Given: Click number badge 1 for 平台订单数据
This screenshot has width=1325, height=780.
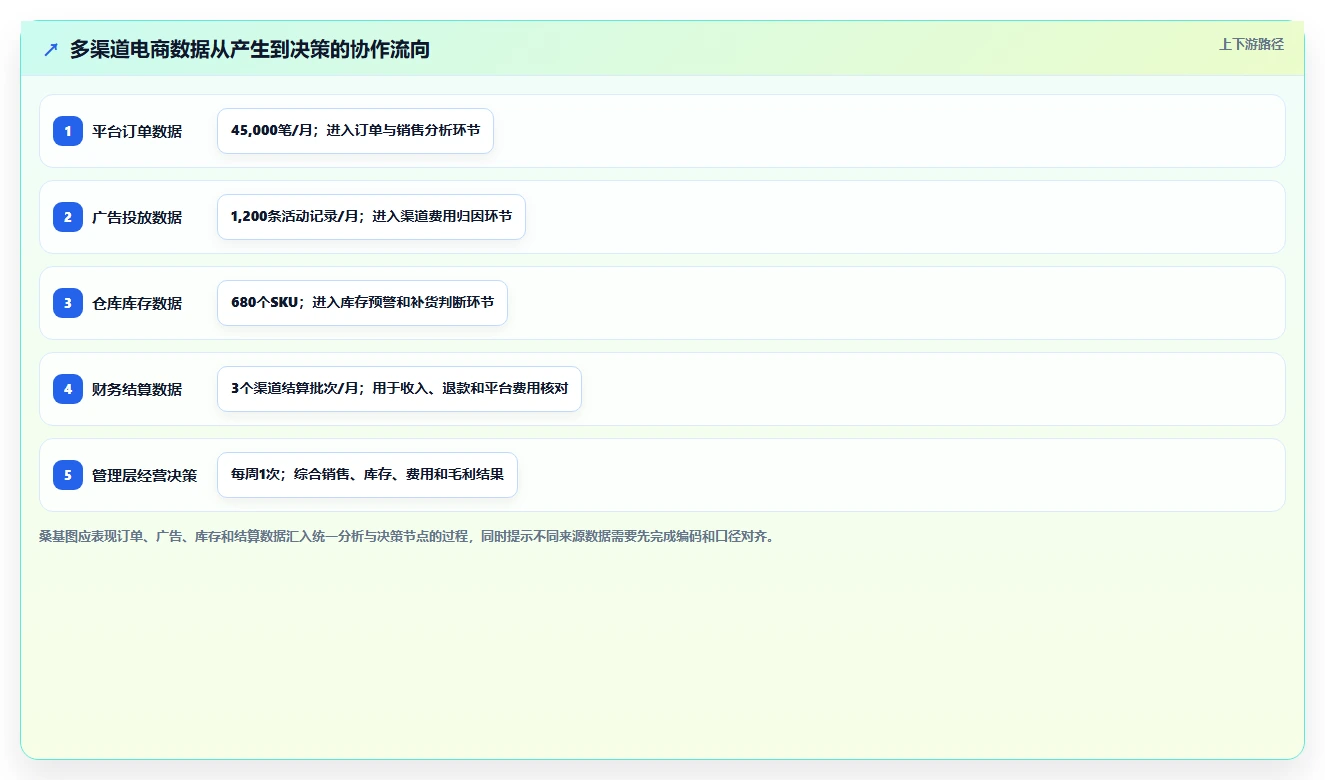Looking at the screenshot, I should (x=68, y=131).
